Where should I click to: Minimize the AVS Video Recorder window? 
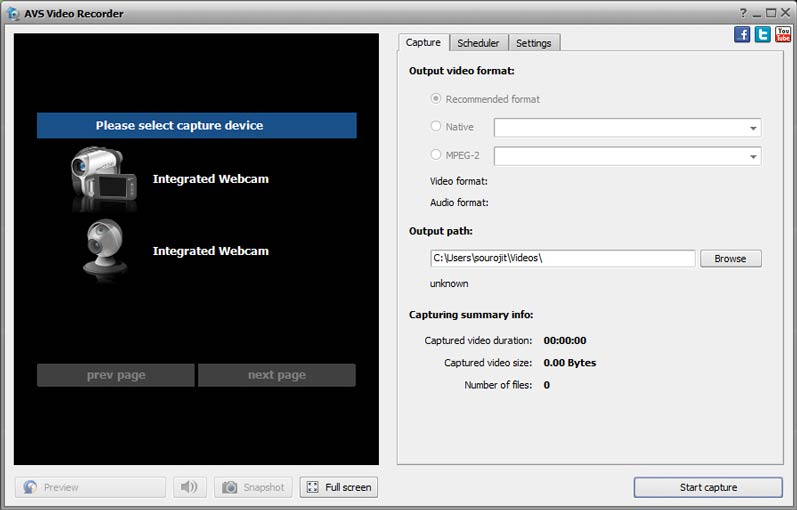[757, 14]
